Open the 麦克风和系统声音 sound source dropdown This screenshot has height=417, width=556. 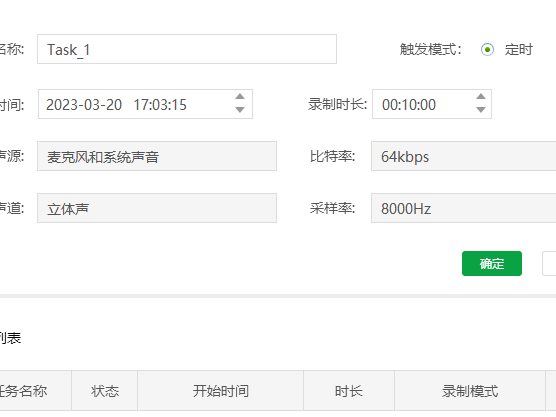click(x=157, y=156)
